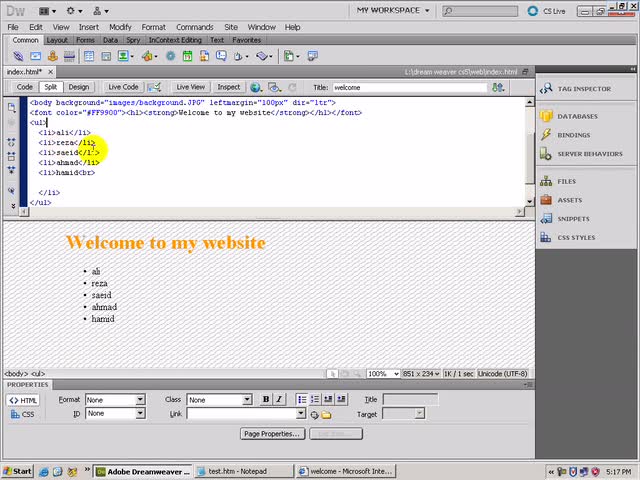The height and width of the screenshot is (480, 640).
Task: Click the Head tags icon
Action: [x=241, y=56]
